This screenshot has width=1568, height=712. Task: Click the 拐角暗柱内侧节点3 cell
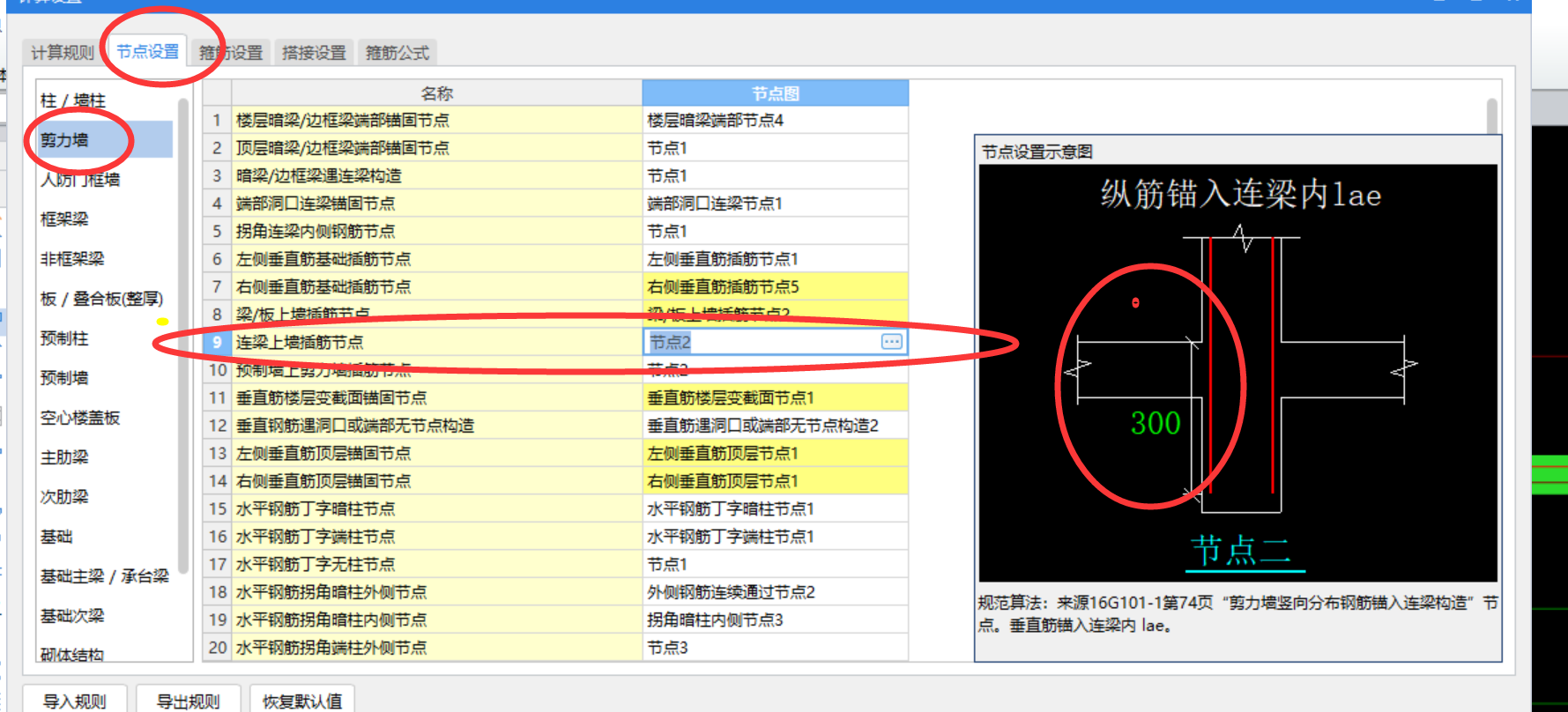pos(776,619)
